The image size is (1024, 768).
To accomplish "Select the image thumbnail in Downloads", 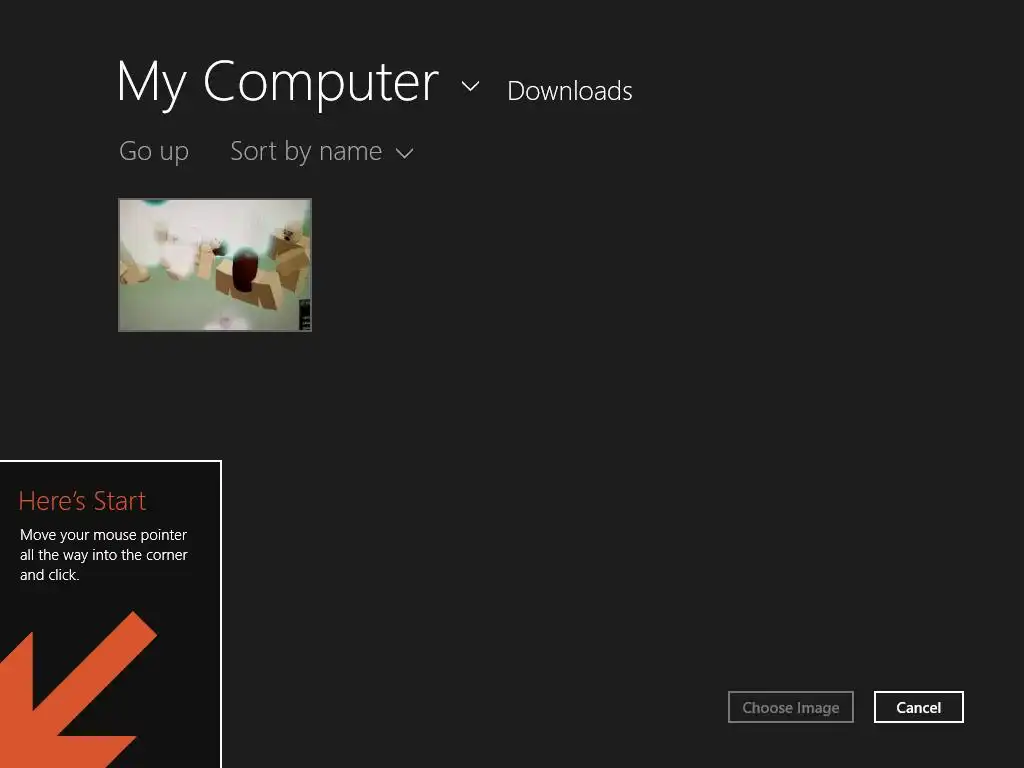I will pyautogui.click(x=215, y=265).
